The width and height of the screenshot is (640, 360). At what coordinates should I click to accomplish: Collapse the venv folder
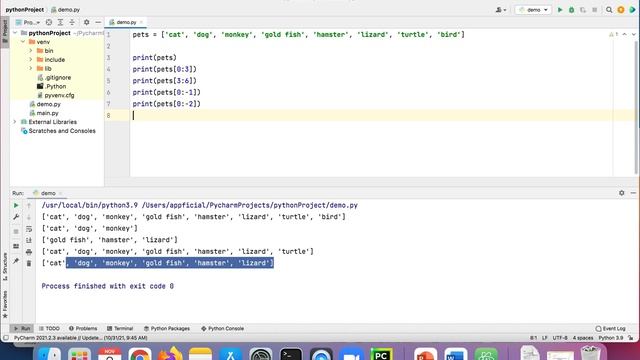(x=23, y=42)
